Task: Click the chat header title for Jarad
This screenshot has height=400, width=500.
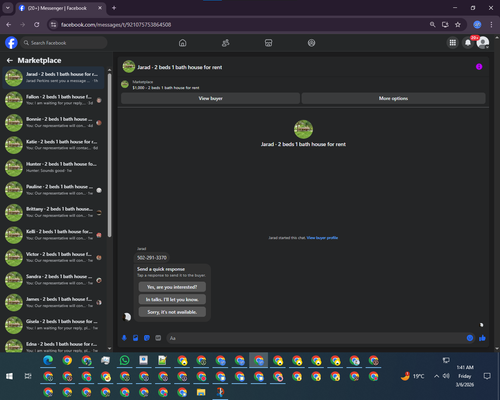Action: click(x=180, y=67)
